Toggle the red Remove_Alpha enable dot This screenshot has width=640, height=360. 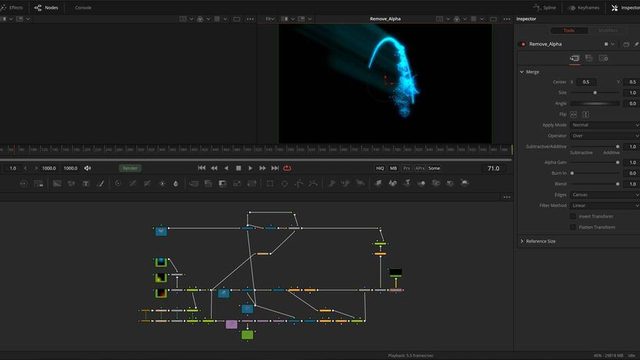coord(522,44)
